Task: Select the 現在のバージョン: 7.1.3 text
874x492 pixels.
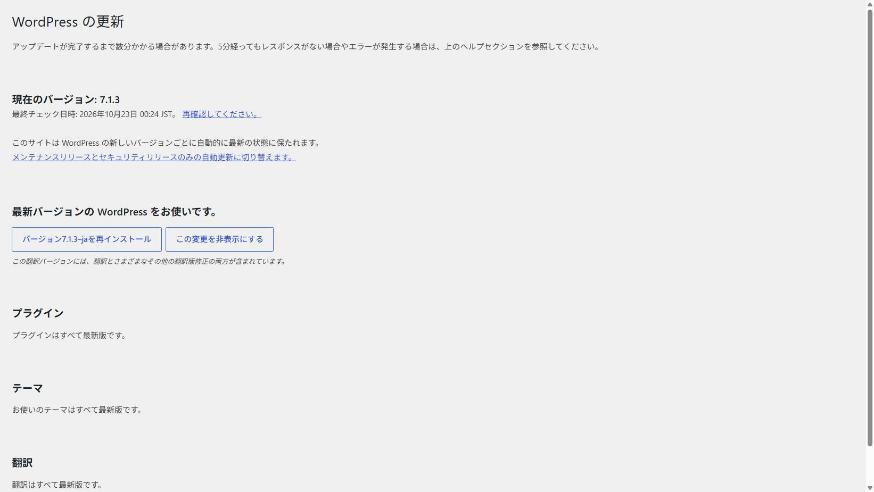Action: click(x=66, y=99)
